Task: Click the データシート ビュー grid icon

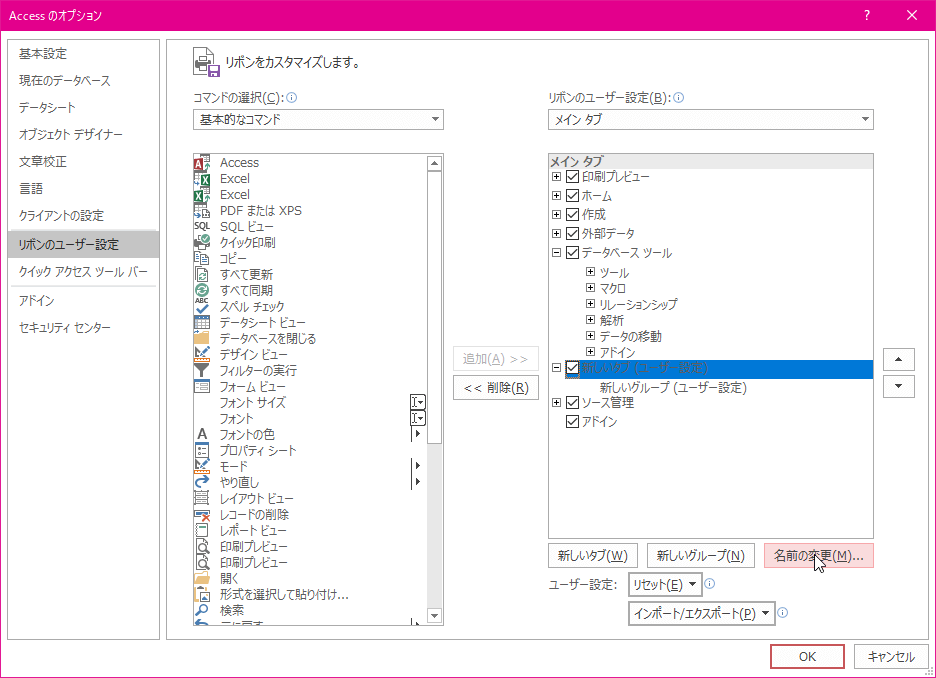Action: (202, 323)
